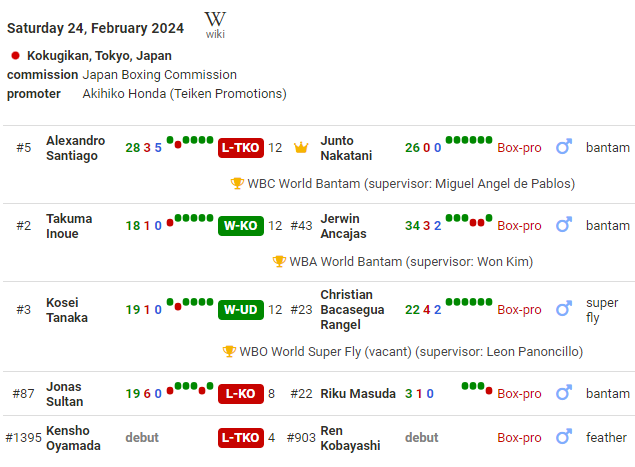Click male gender icon in Oyamada row
Image resolution: width=635 pixels, height=467 pixels.
pos(564,437)
